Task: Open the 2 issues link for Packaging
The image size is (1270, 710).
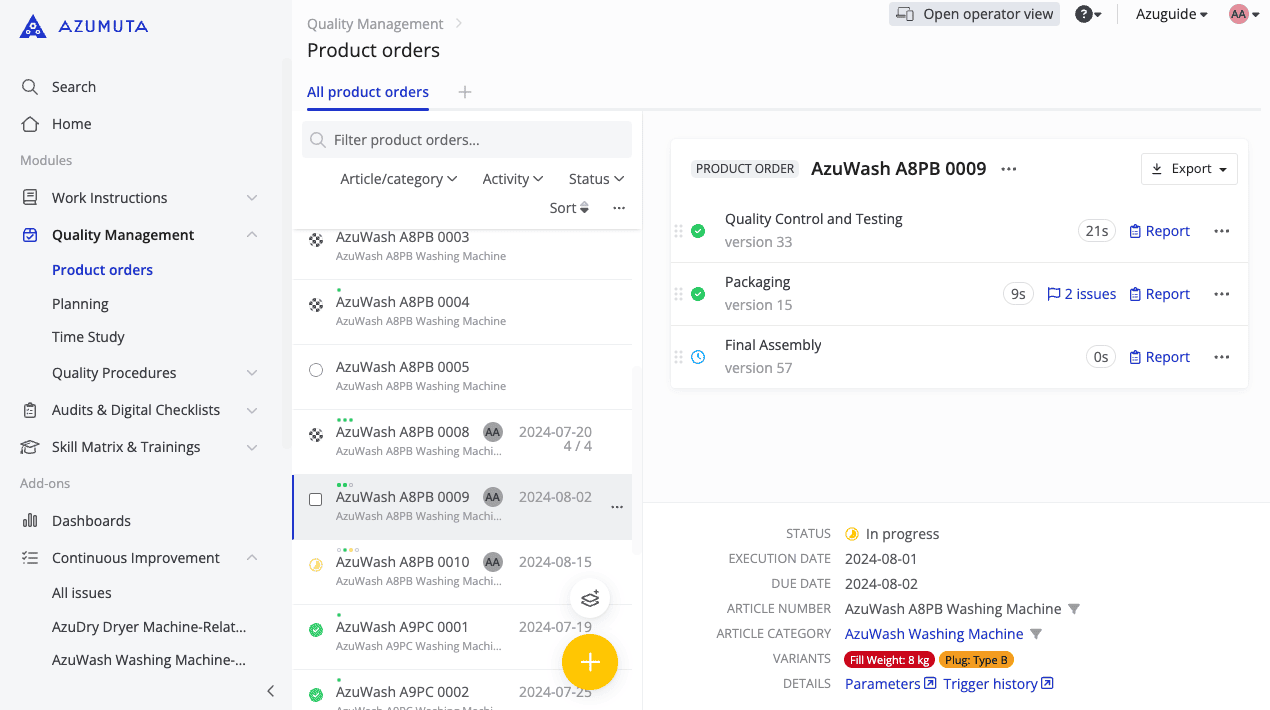Action: point(1081,294)
